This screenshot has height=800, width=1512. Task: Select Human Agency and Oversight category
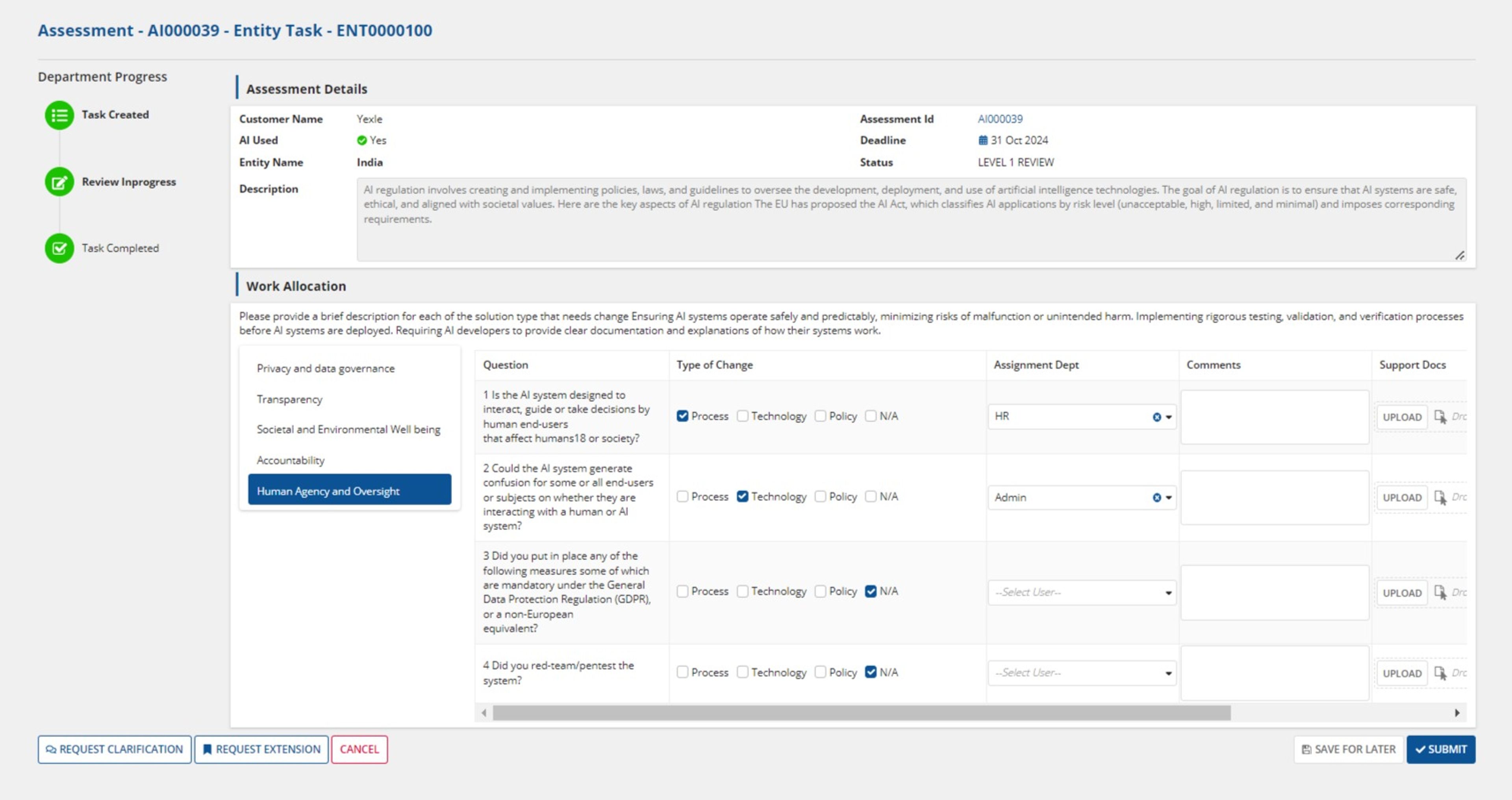tap(349, 490)
